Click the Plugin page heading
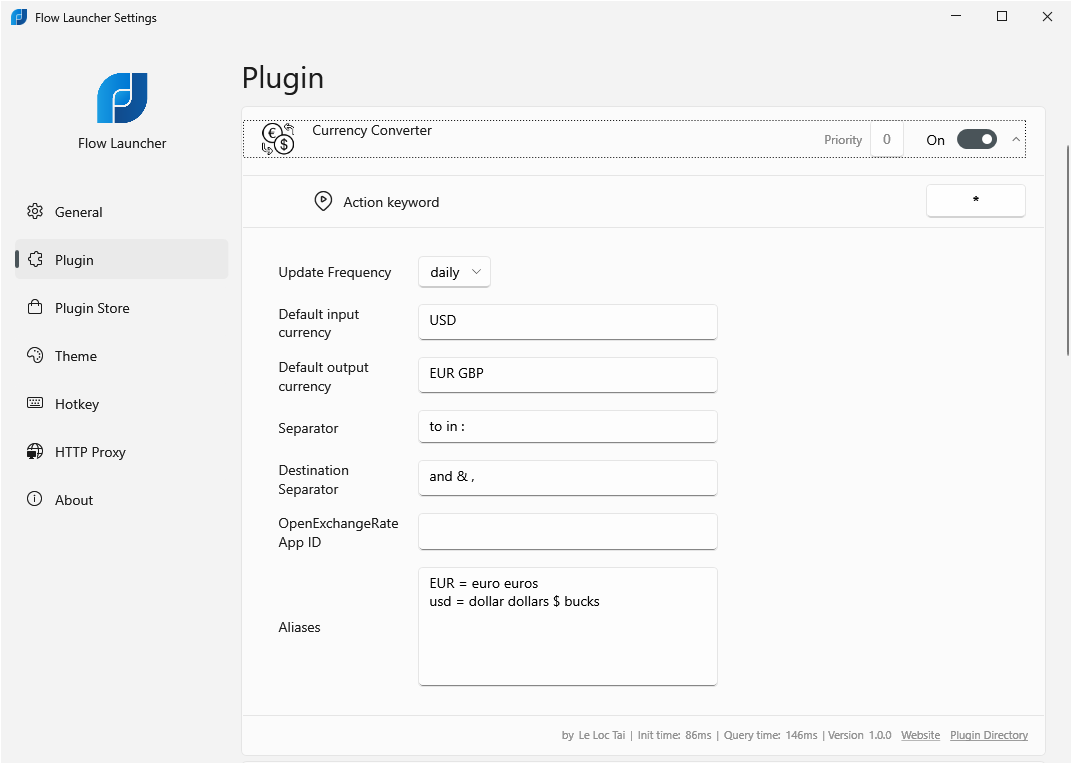 282,79
